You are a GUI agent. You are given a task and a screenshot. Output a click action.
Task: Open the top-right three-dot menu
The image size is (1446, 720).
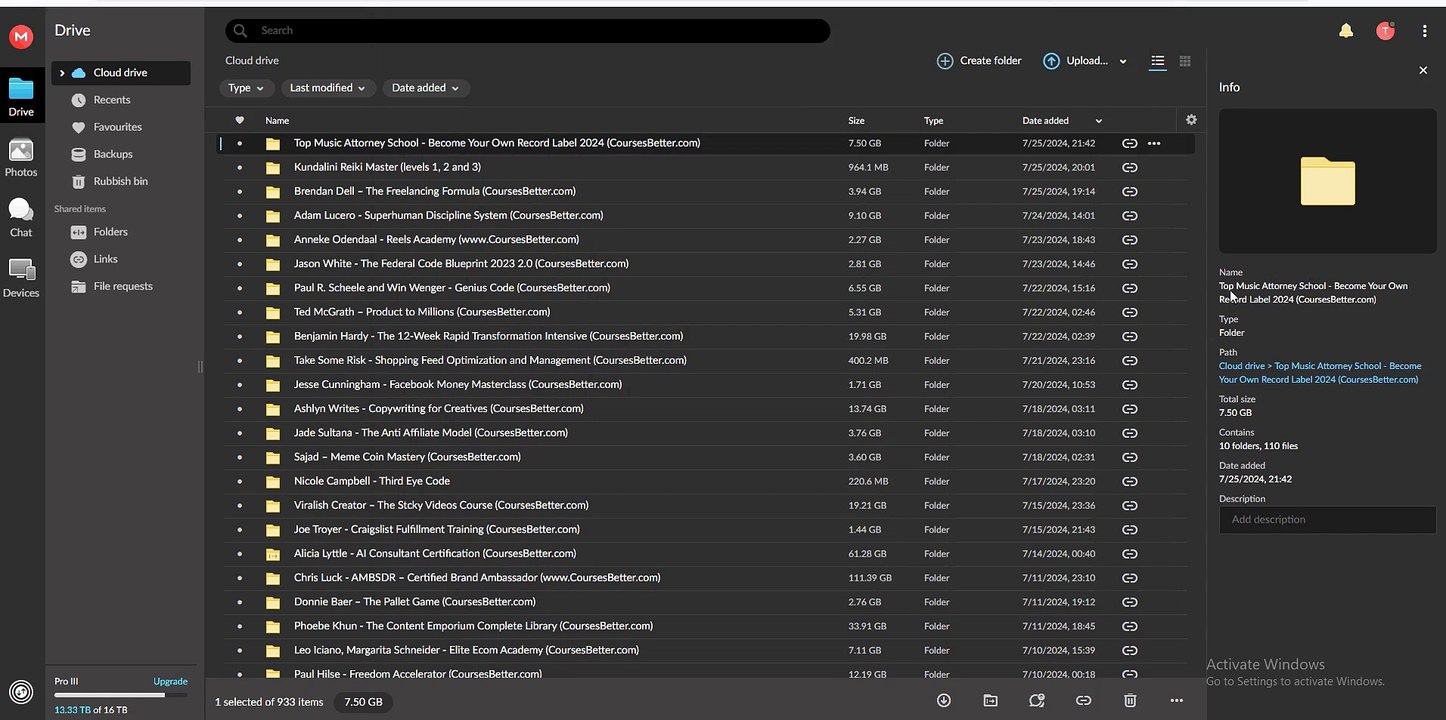point(1424,31)
